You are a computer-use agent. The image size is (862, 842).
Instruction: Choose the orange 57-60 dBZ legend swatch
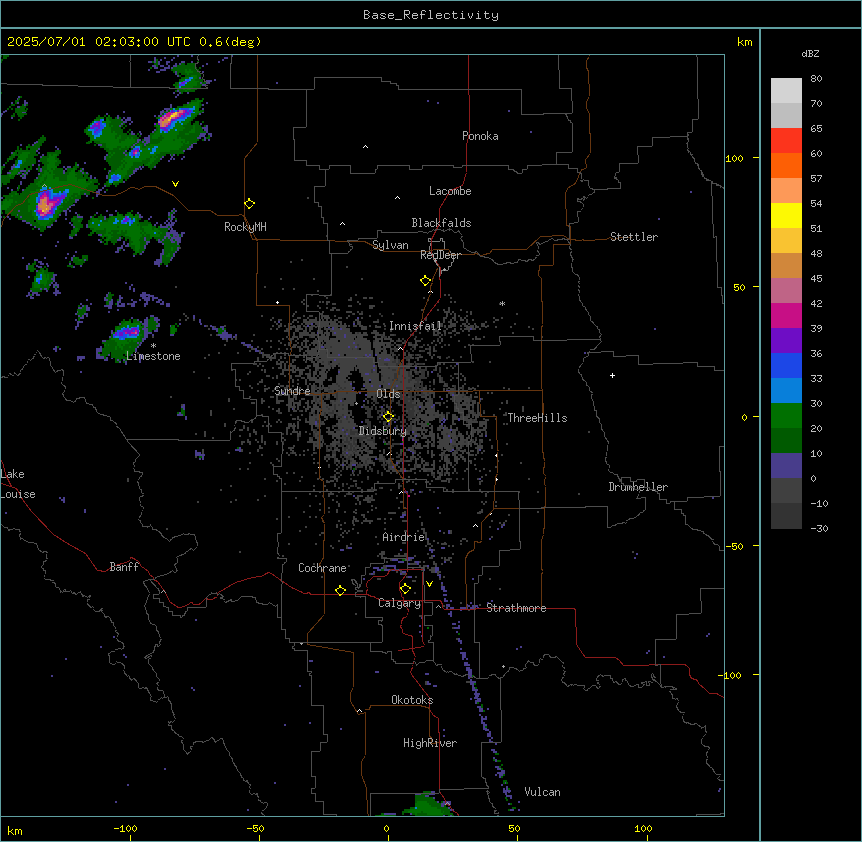[786, 165]
